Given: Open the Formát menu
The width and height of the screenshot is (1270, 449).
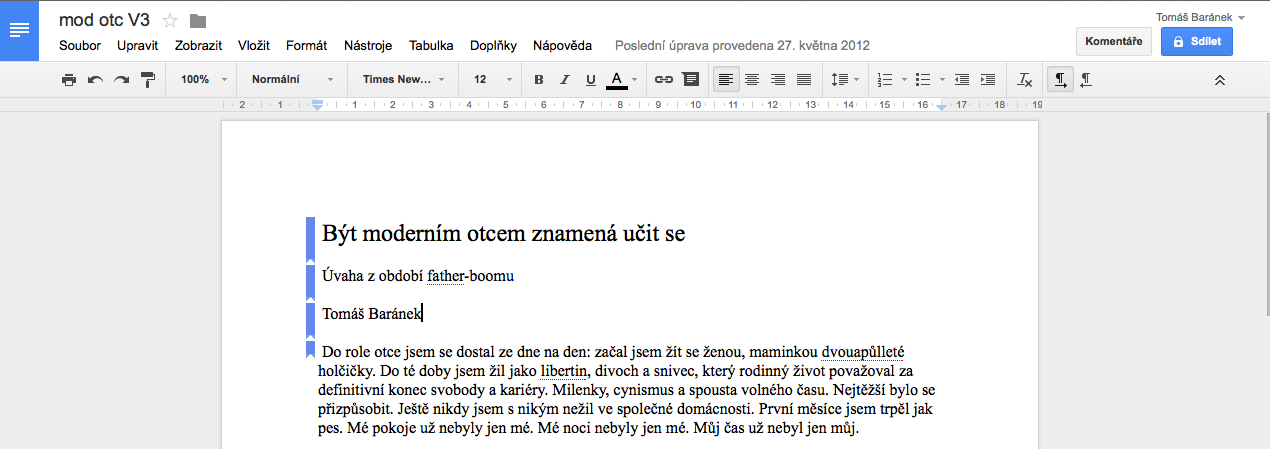Looking at the screenshot, I should pyautogui.click(x=306, y=45).
